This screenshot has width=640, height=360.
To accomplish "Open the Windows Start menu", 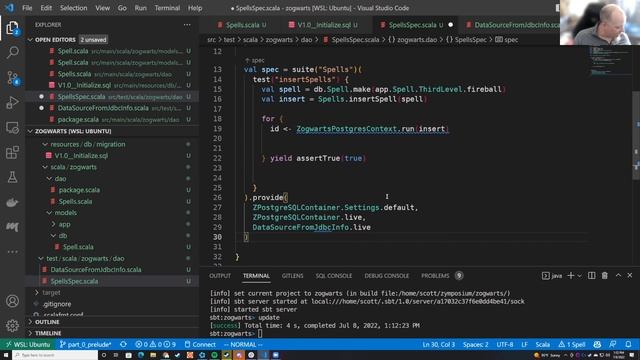I will [x=6, y=355].
